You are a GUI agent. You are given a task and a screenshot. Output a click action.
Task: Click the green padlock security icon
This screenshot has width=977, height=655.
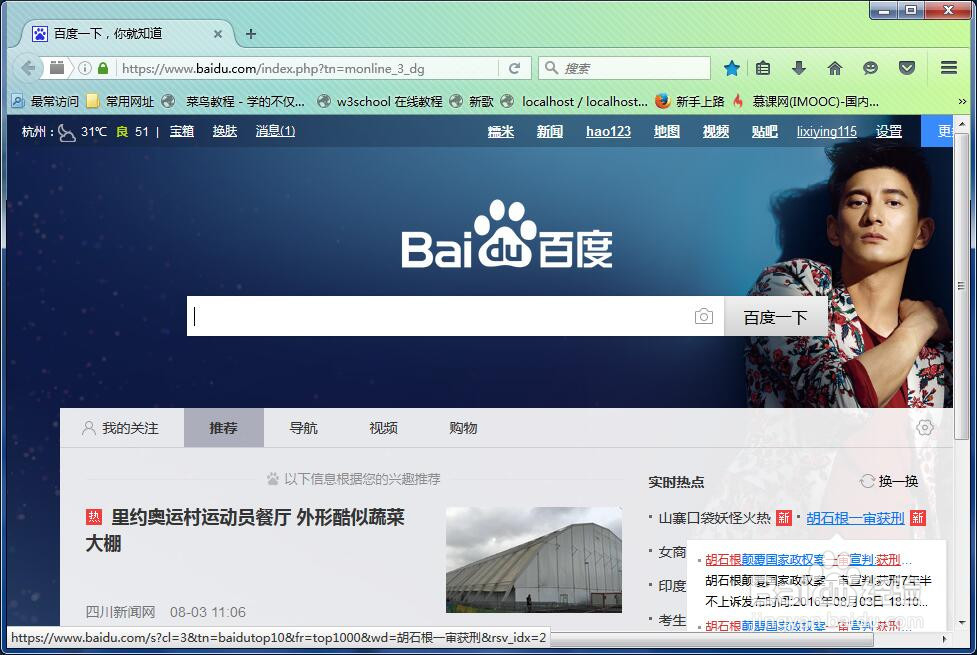103,68
